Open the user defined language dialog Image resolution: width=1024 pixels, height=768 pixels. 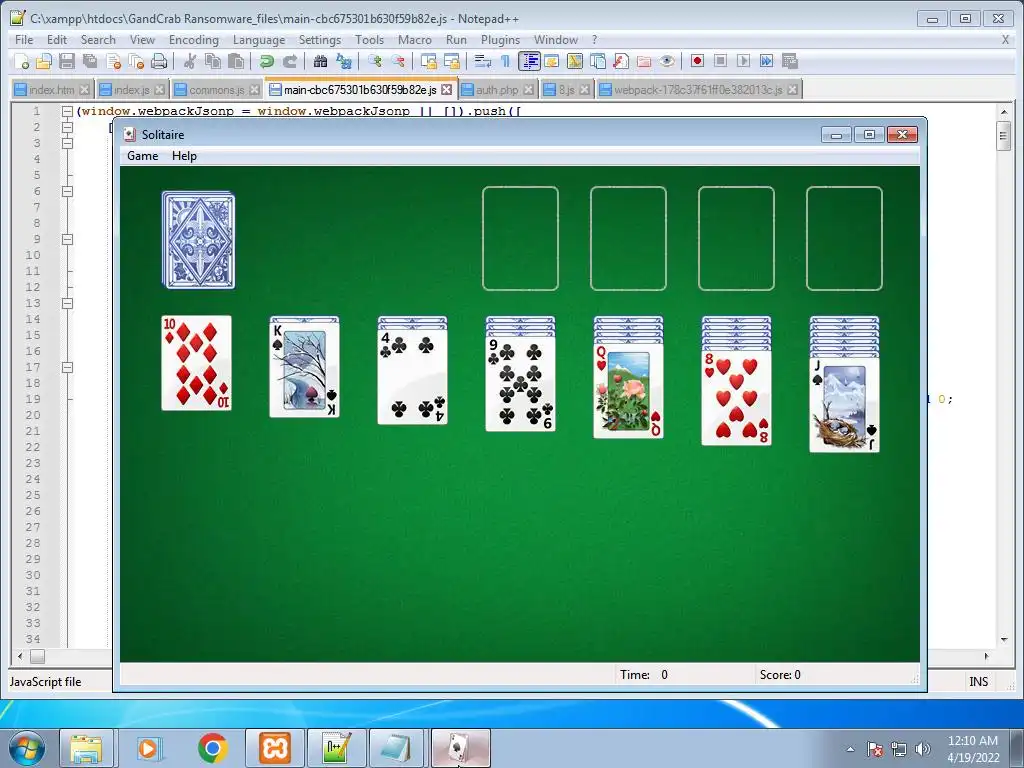click(552, 61)
